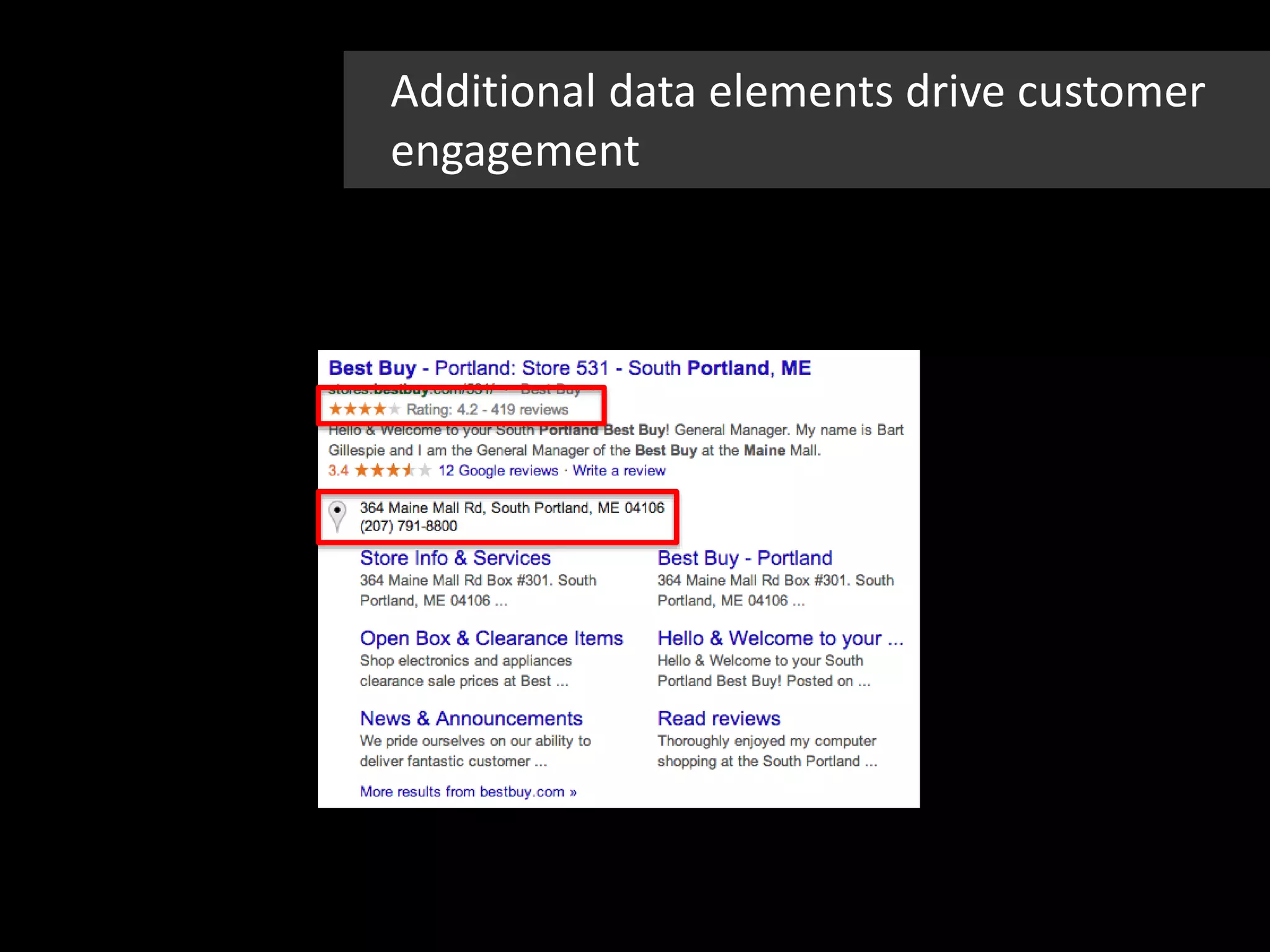Open the Hello & Welcome to your sitelink
The width and height of the screenshot is (1270, 952).
pos(780,638)
